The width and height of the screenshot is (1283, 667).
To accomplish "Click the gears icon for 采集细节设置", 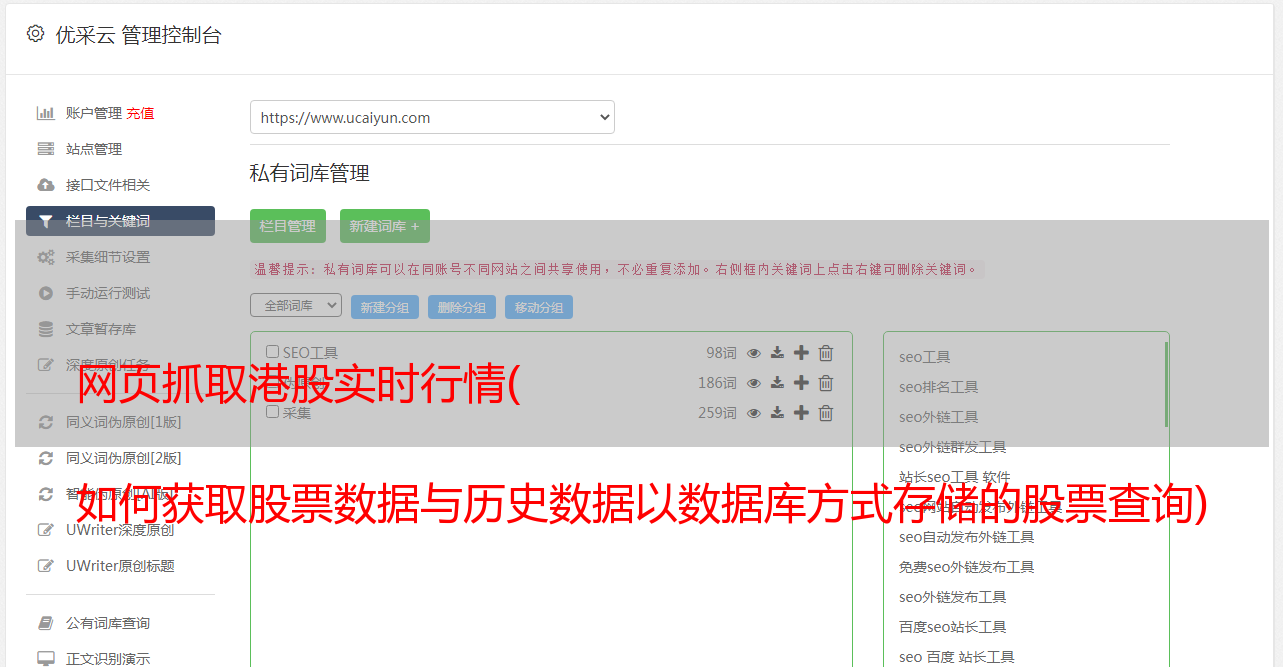I will [45, 257].
